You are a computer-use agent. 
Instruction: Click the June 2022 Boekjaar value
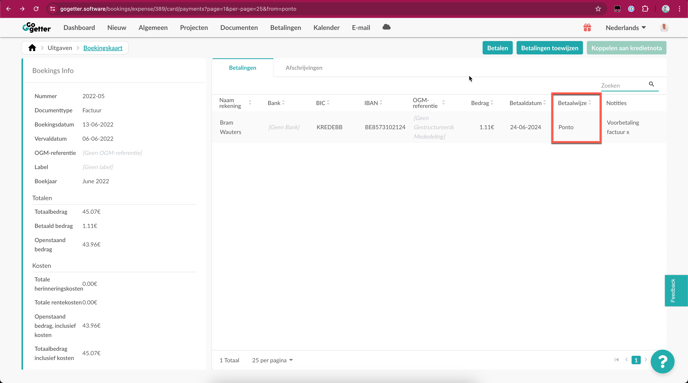click(96, 181)
